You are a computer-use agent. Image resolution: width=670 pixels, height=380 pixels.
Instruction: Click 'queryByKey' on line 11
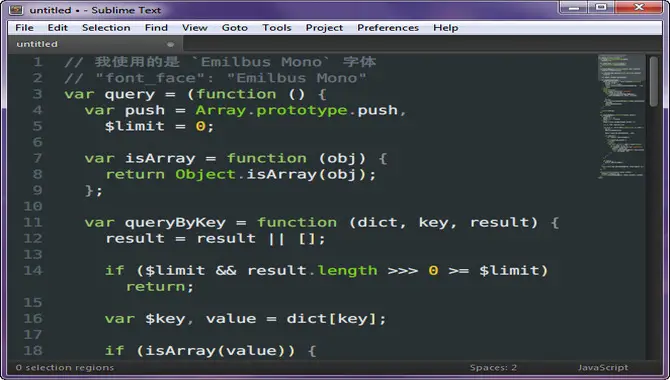tap(175, 223)
